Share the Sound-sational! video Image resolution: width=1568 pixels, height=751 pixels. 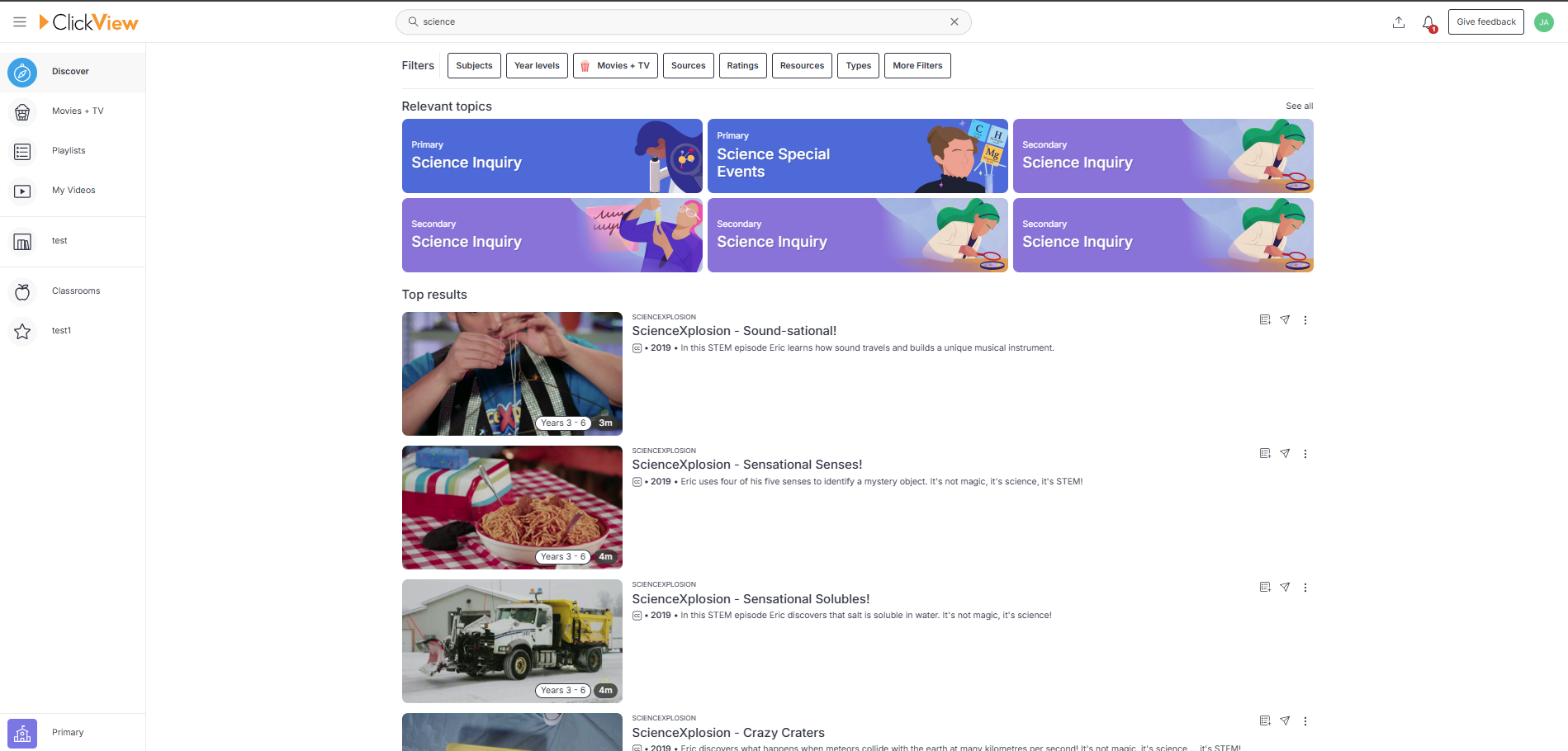[1285, 320]
